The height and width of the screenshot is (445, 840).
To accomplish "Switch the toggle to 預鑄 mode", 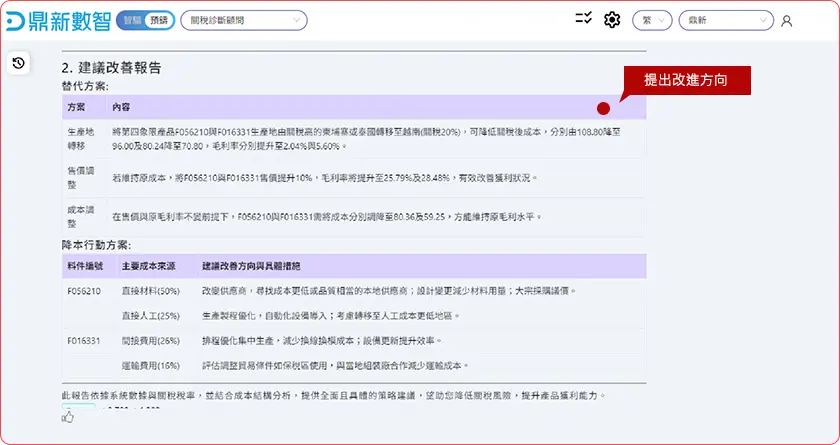I will (158, 21).
